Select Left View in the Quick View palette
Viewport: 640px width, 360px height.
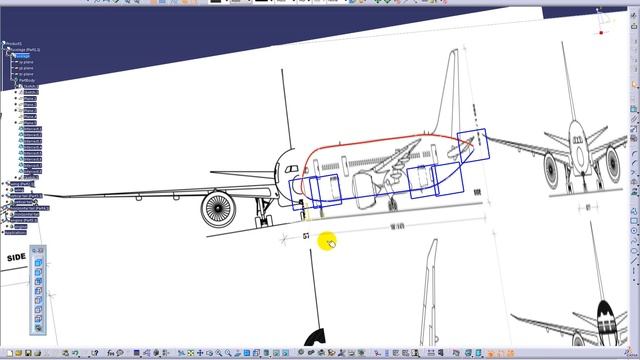coord(38,291)
